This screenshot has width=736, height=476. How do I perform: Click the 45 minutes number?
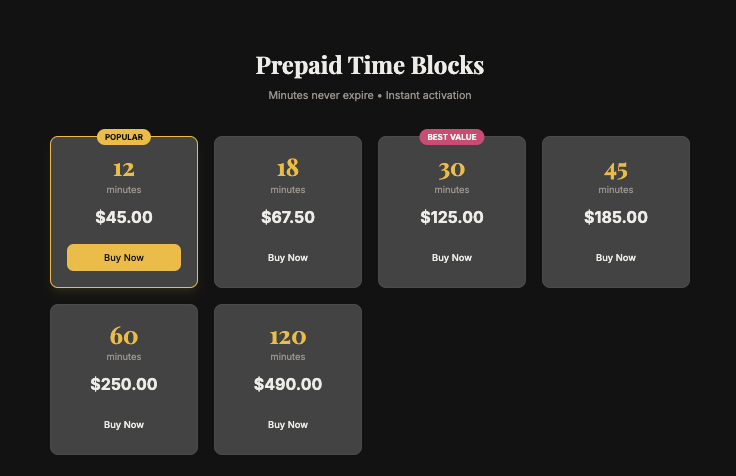click(x=616, y=170)
